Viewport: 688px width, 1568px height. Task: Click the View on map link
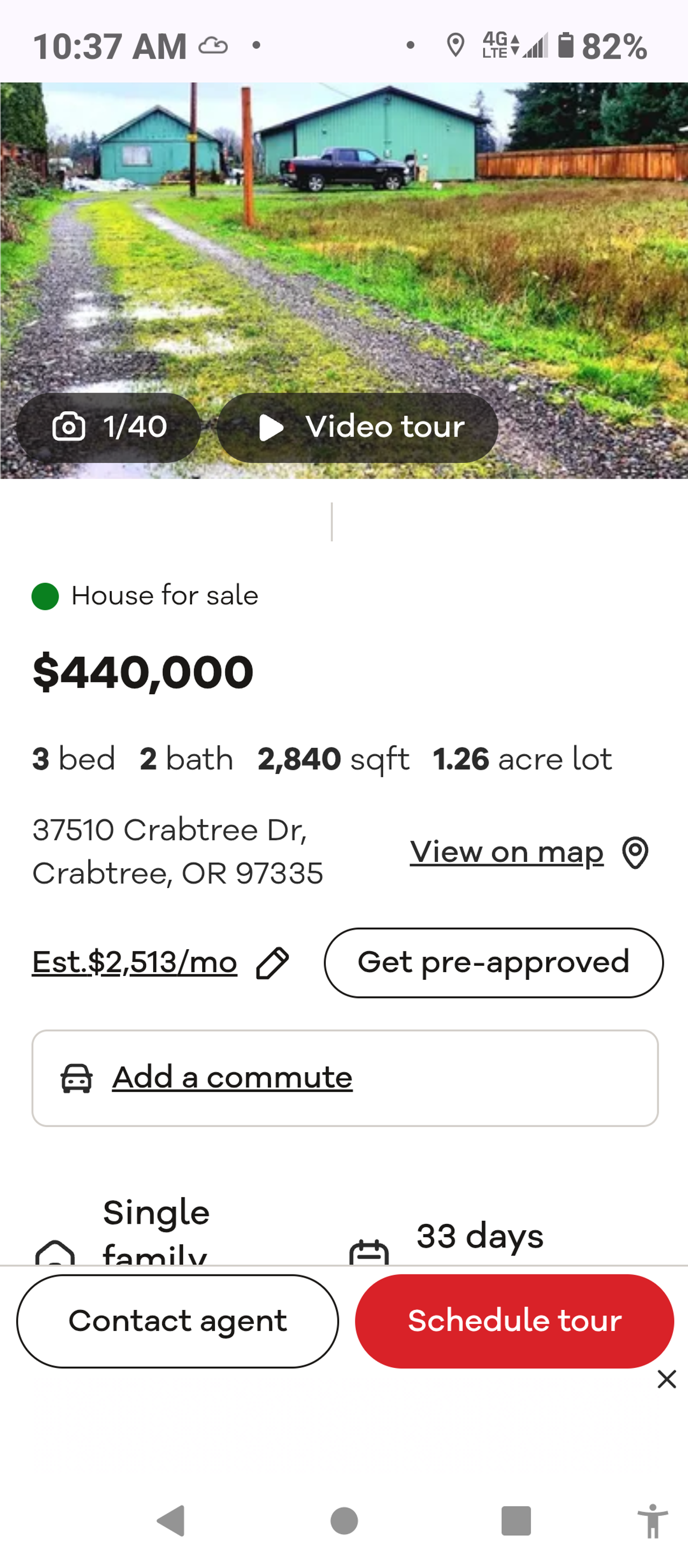click(506, 852)
